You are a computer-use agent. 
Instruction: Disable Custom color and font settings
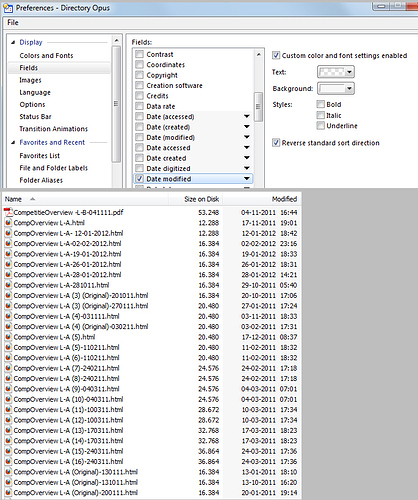(276, 55)
